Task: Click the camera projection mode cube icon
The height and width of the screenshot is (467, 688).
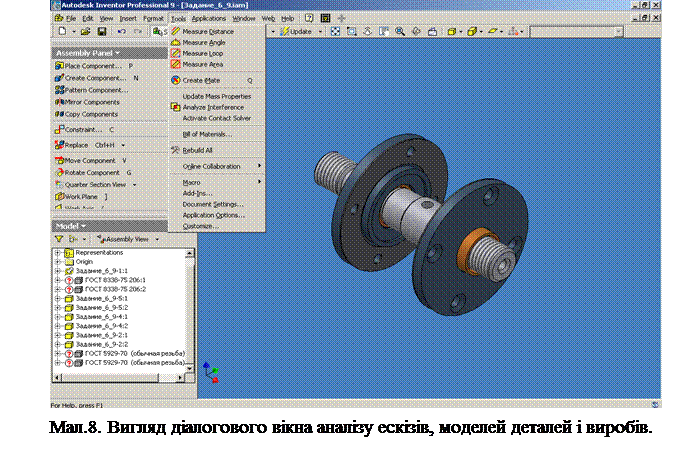Action: pyautogui.click(x=472, y=31)
